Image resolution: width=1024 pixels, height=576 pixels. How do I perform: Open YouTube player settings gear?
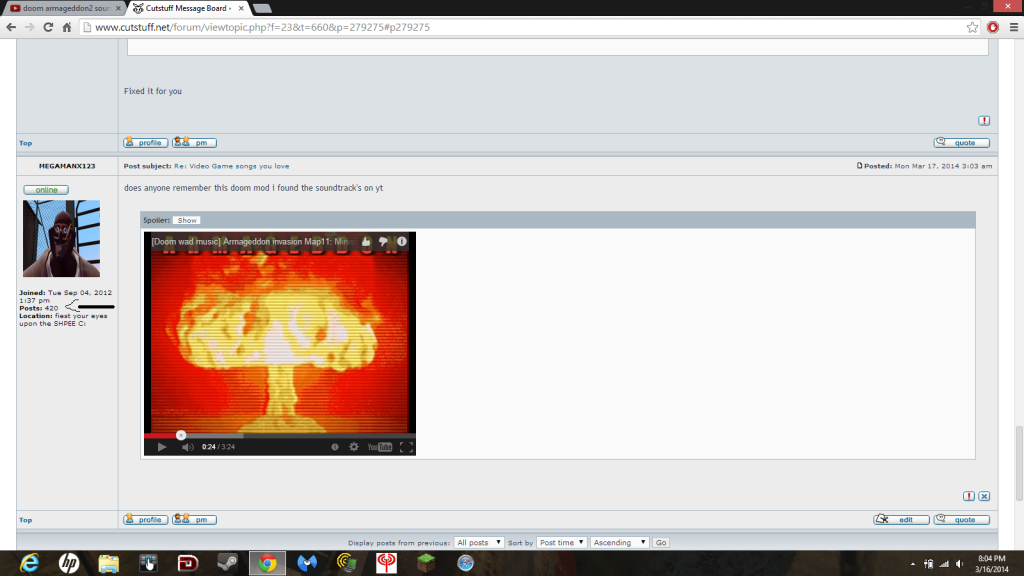(353, 447)
